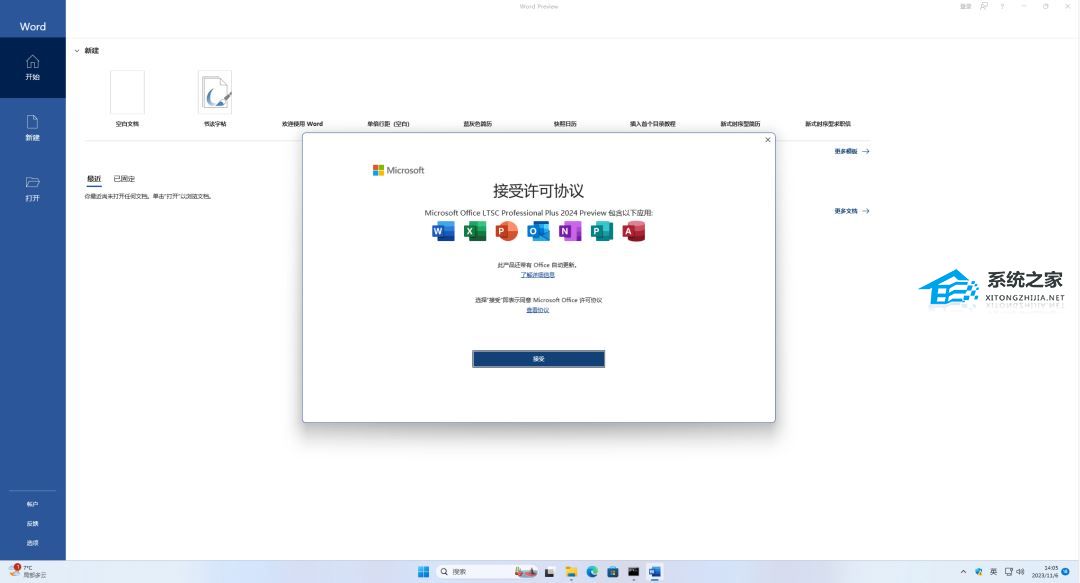Click the Excel app icon in the dialog

coord(475,231)
